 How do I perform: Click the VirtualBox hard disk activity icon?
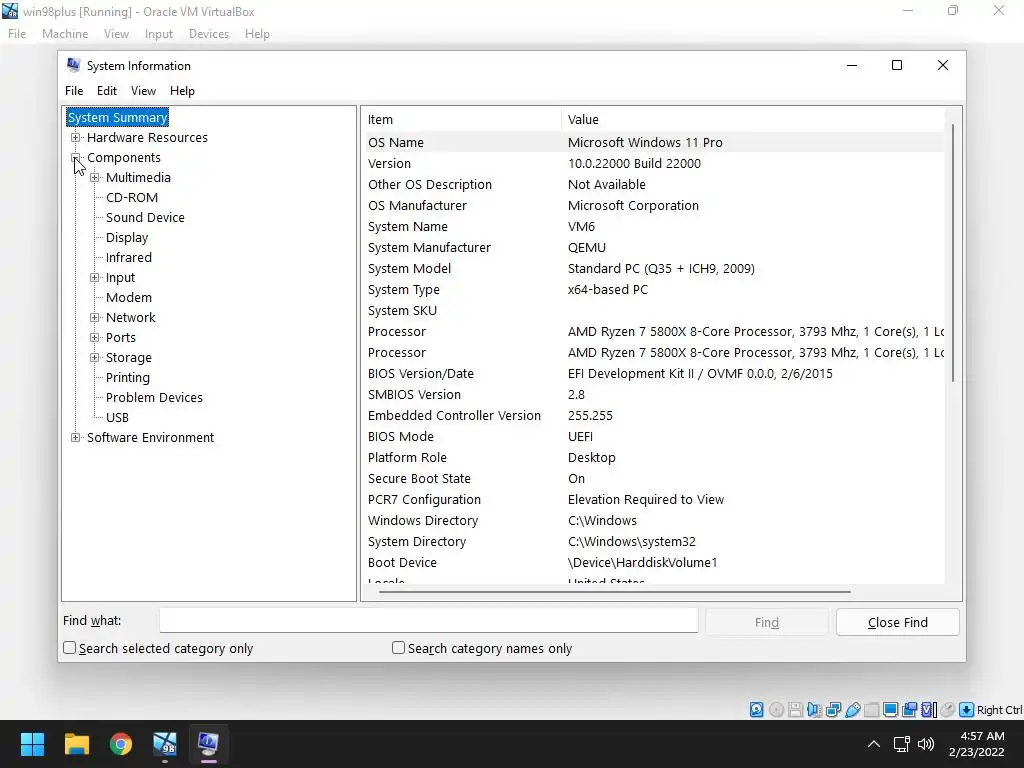(756, 709)
